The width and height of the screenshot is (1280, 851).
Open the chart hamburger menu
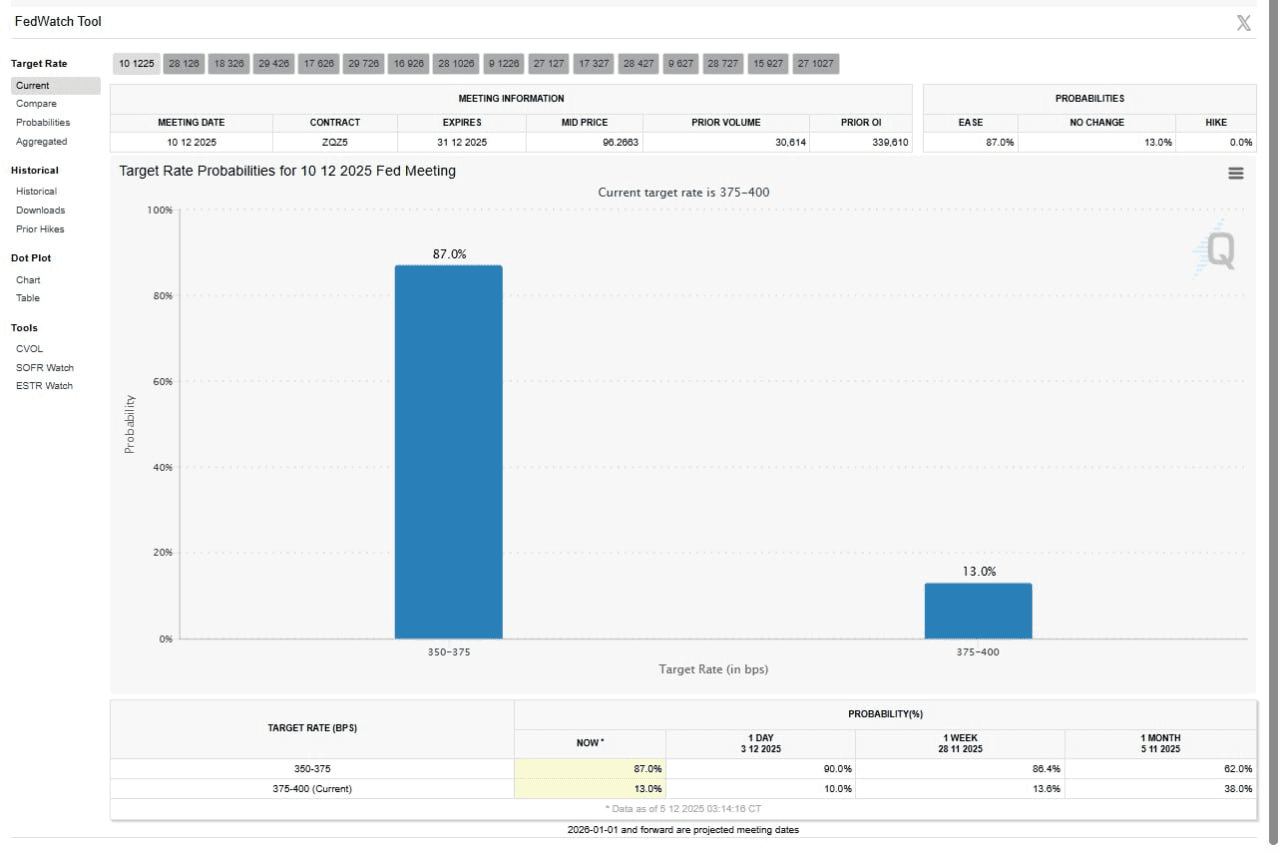(x=1235, y=173)
